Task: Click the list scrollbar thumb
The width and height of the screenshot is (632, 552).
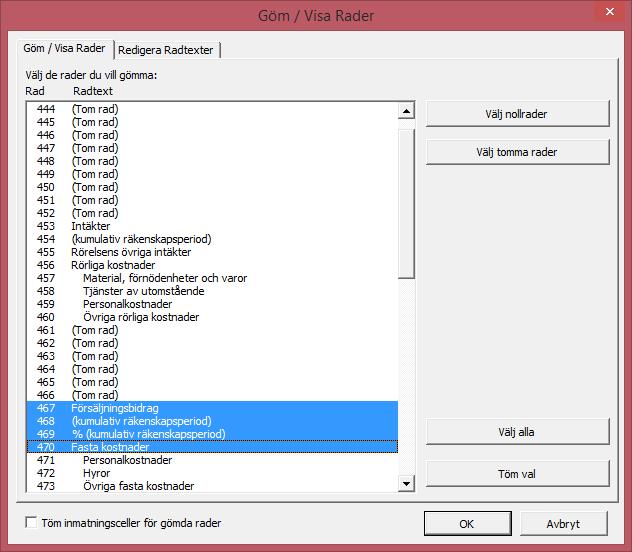Action: pyautogui.click(x=406, y=204)
